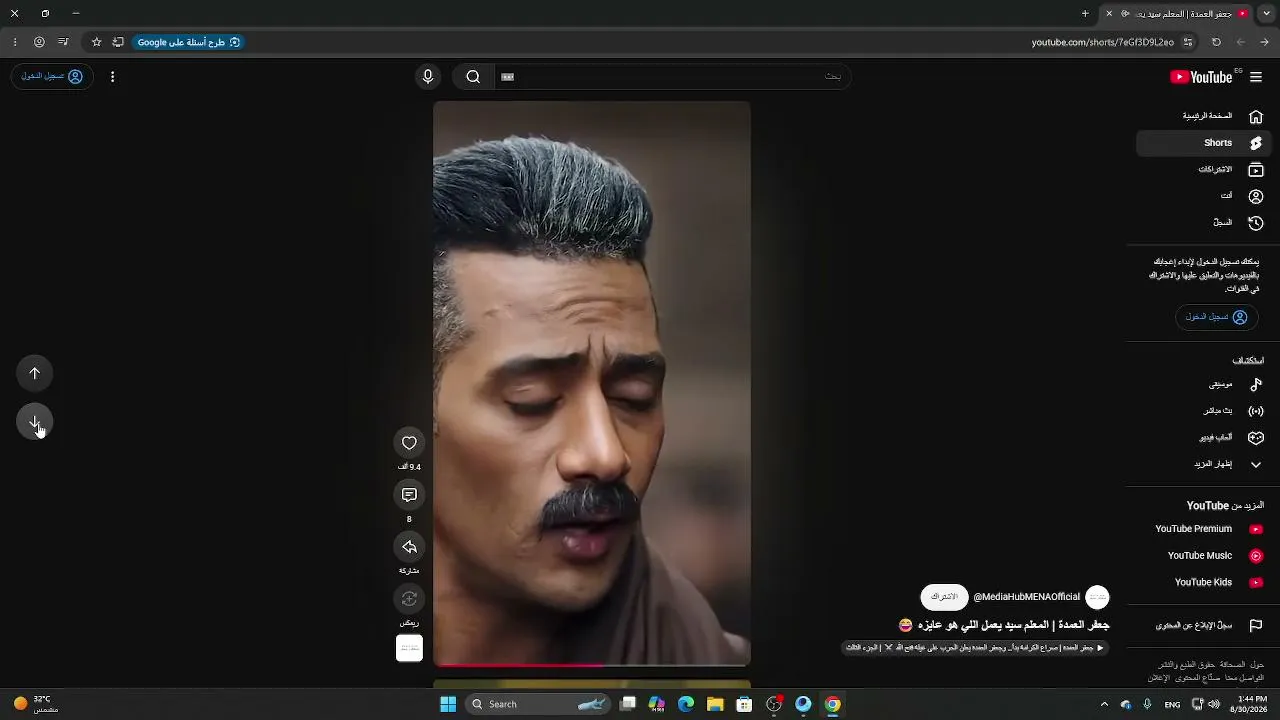Open the Music explore category
The image size is (1280, 720).
click(1204, 384)
